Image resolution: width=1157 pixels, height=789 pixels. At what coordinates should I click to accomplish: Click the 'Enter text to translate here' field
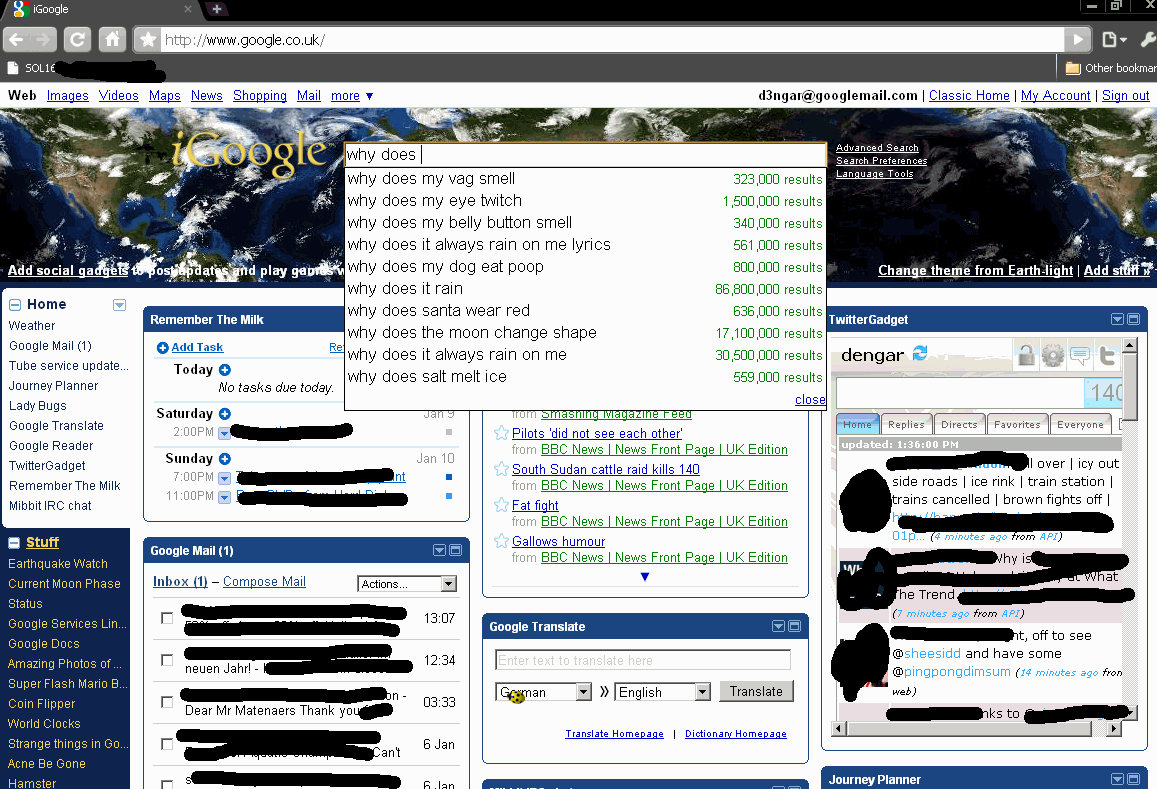coord(643,660)
